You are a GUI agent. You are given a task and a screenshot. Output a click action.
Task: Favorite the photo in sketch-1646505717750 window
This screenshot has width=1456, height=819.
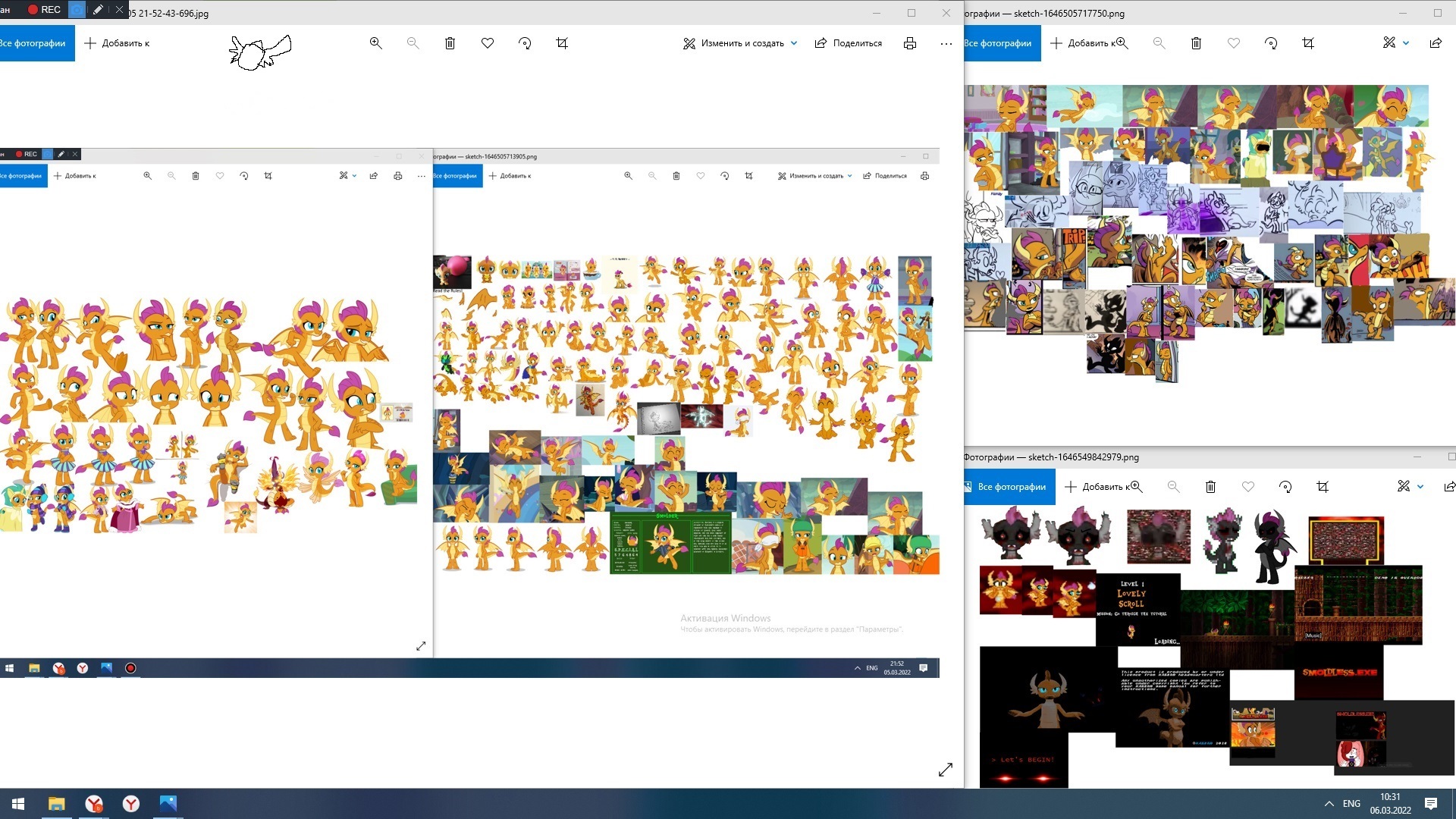[x=1234, y=43]
